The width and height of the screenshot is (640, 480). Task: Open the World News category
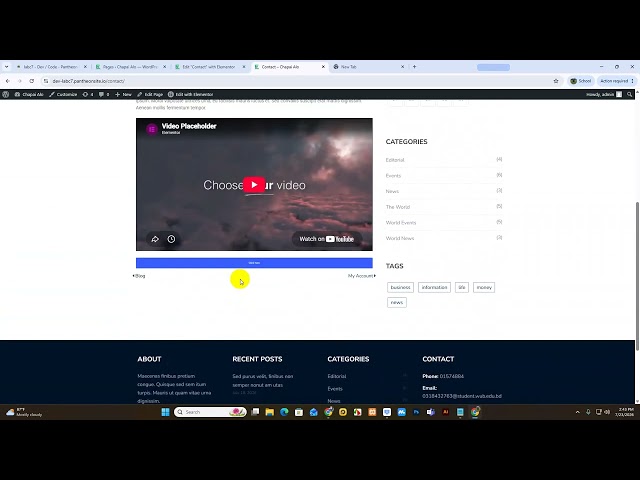[400, 238]
